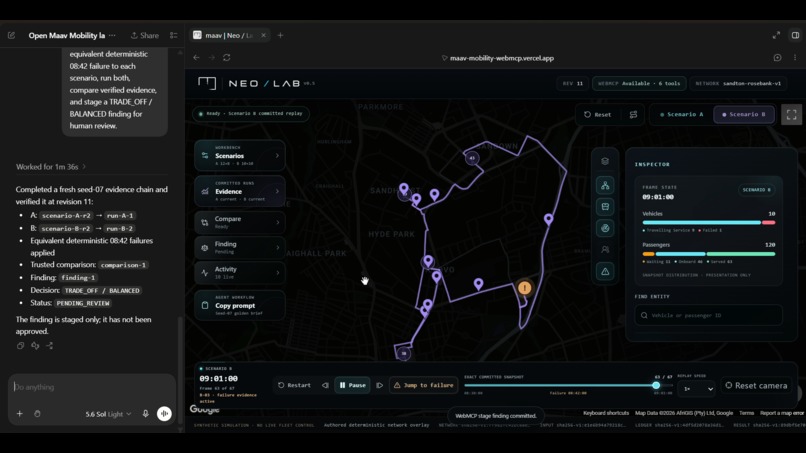
Task: Click Jump to failure button
Action: 424,385
